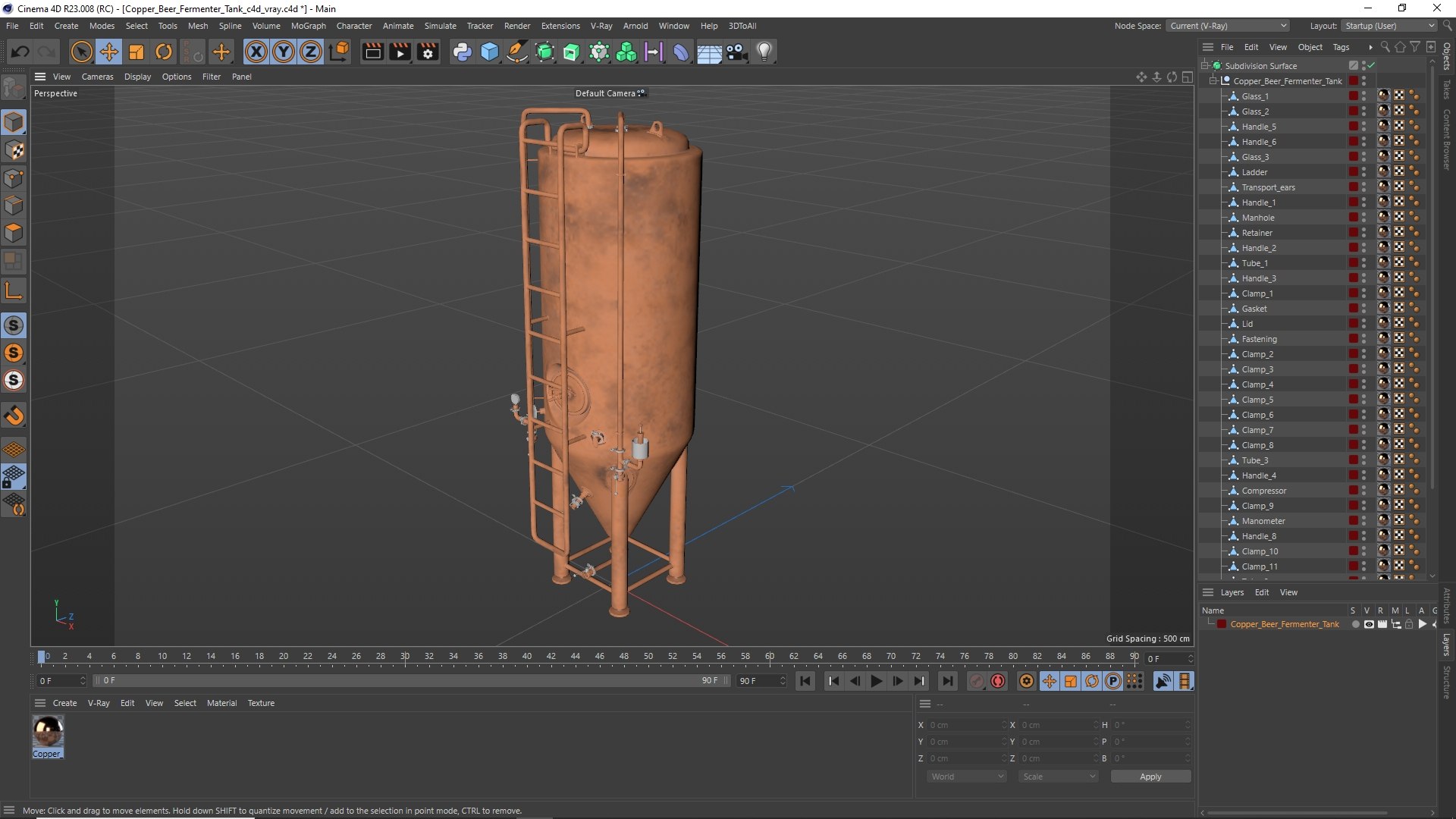This screenshot has width=1456, height=819.
Task: Collapse Copper_Beer_Fermenter_Tank object node
Action: (1213, 81)
